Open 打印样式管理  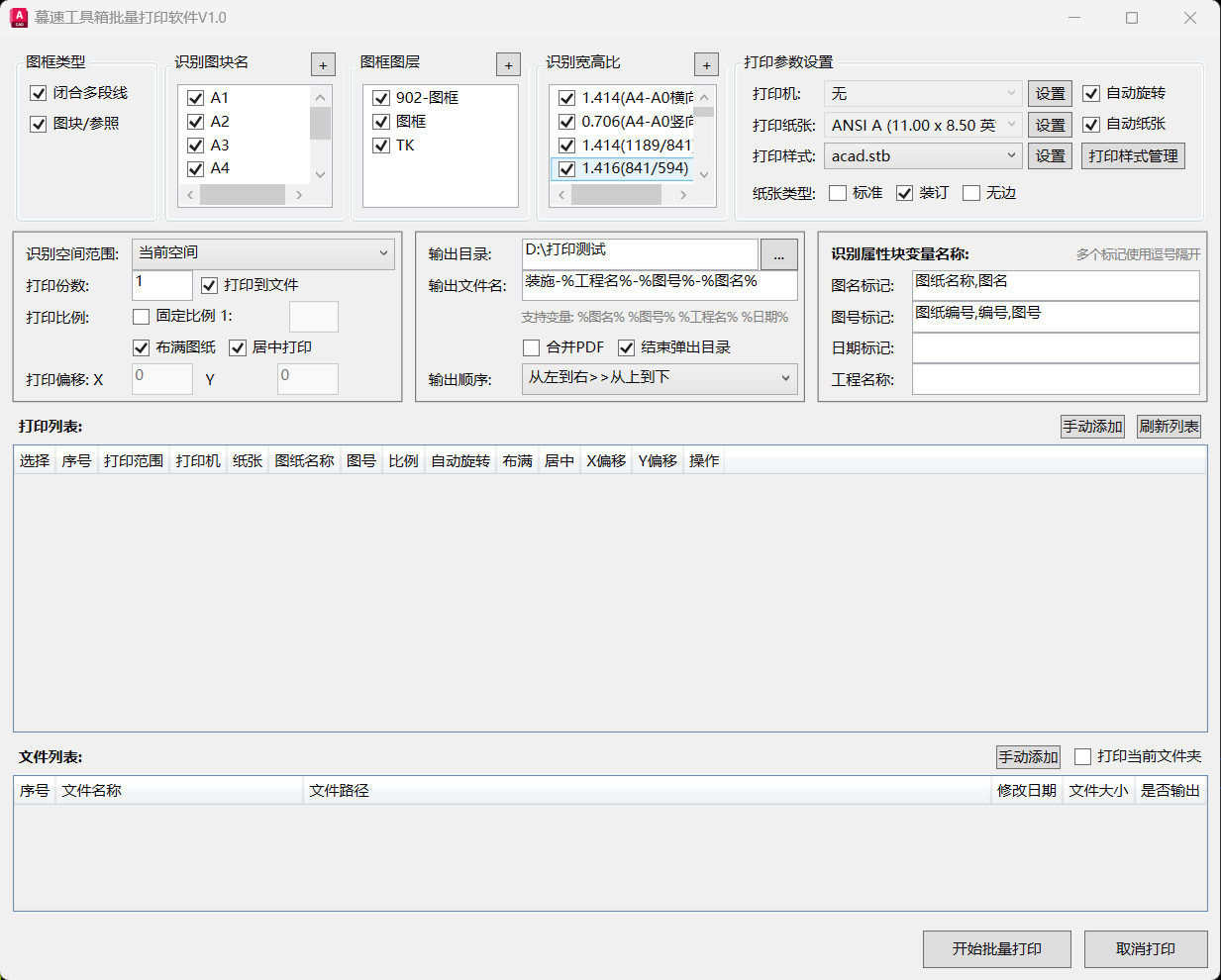click(1133, 155)
